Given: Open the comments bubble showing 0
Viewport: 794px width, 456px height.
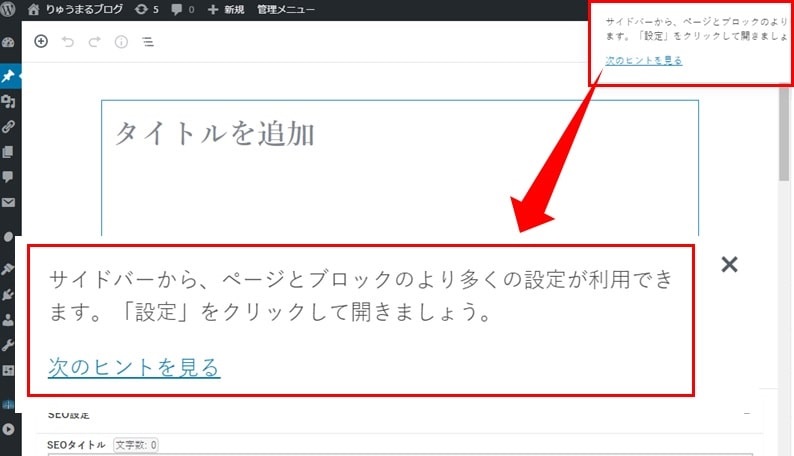Looking at the screenshot, I should pos(182,9).
